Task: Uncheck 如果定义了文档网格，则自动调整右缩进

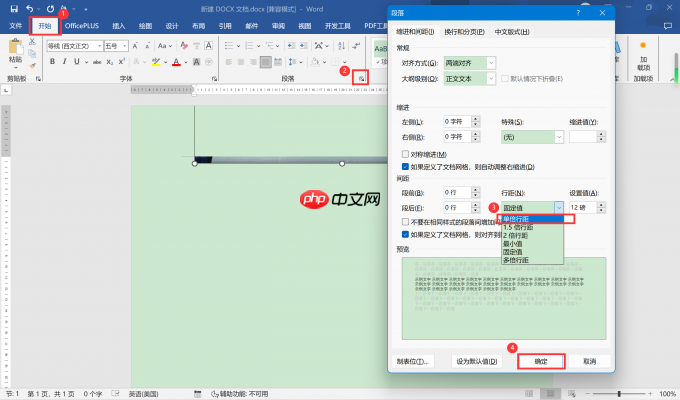Action: click(x=405, y=167)
